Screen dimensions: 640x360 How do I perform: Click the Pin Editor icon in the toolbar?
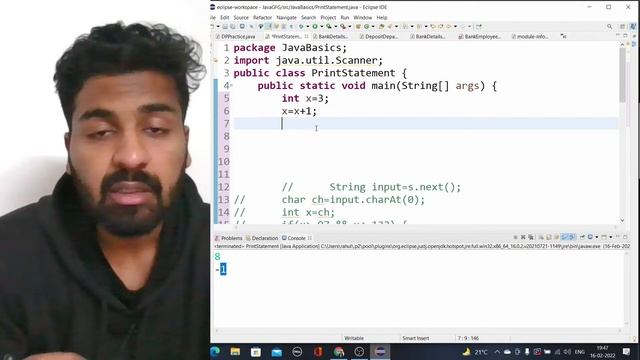click(x=478, y=27)
